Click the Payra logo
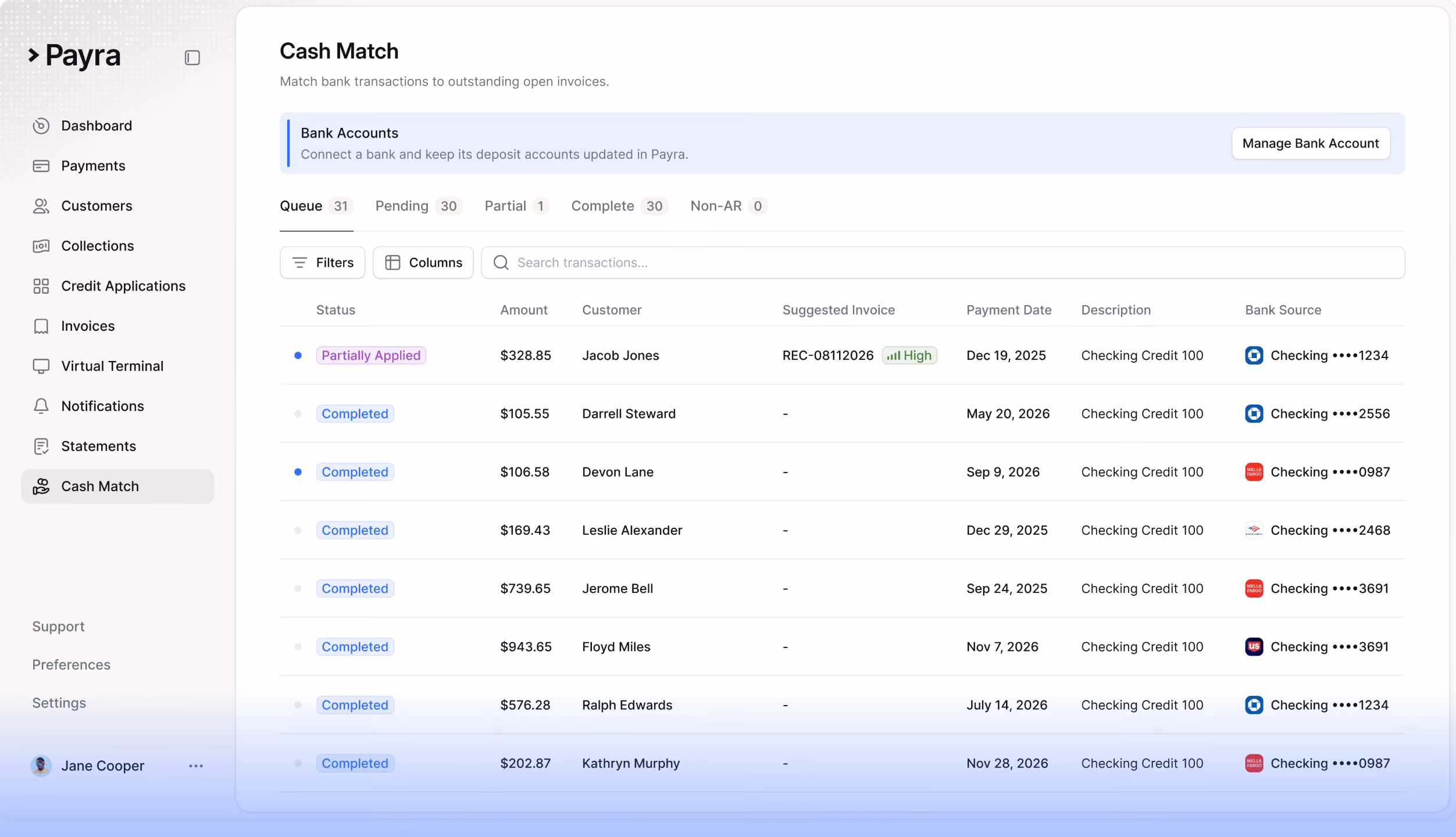The image size is (1456, 837). click(74, 56)
